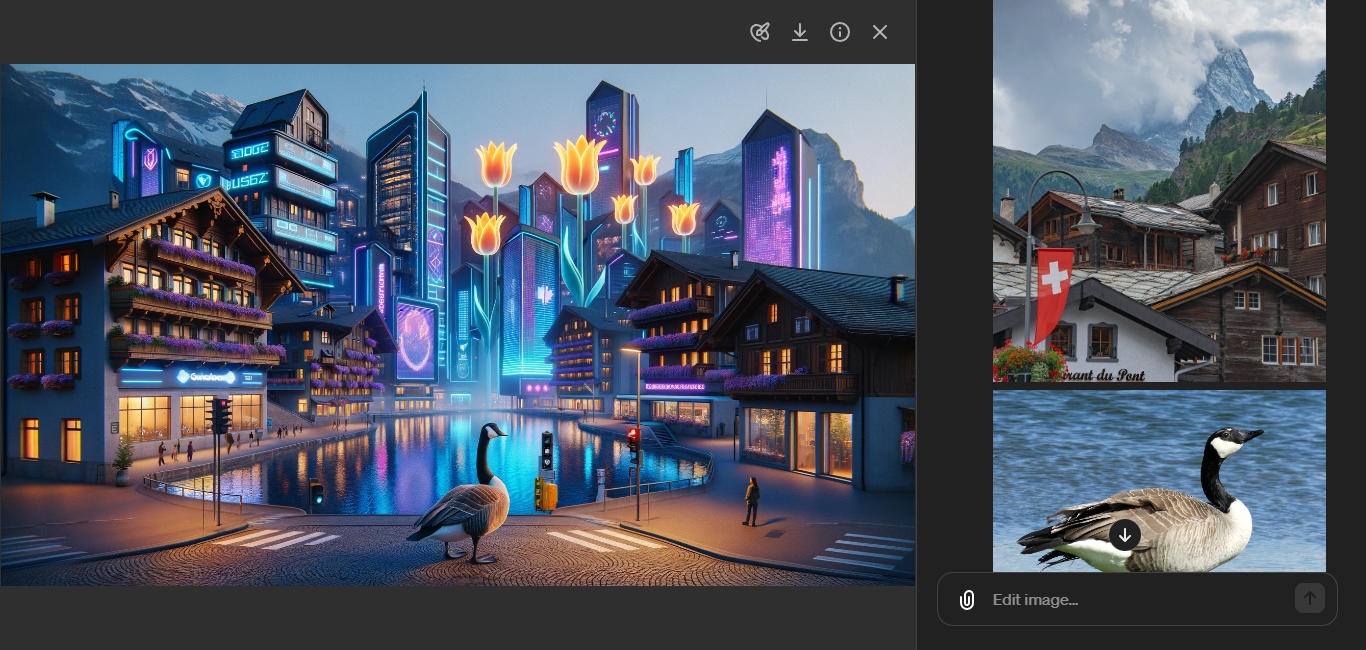
Task: Download the generated image
Action: pyautogui.click(x=800, y=32)
